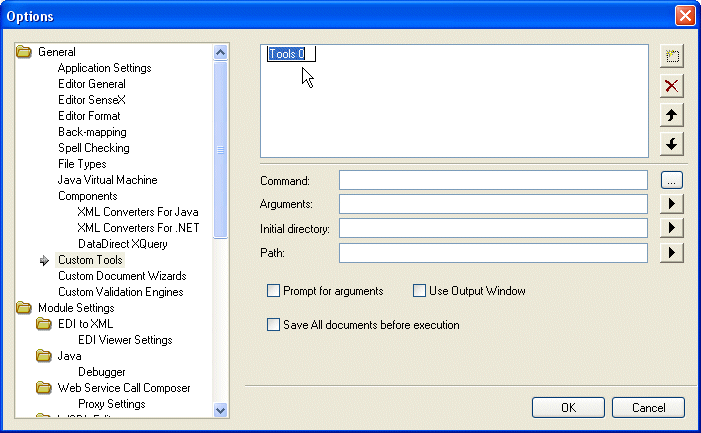The width and height of the screenshot is (701, 433).
Task: Open the Initial directory arrow menu
Action: [672, 228]
